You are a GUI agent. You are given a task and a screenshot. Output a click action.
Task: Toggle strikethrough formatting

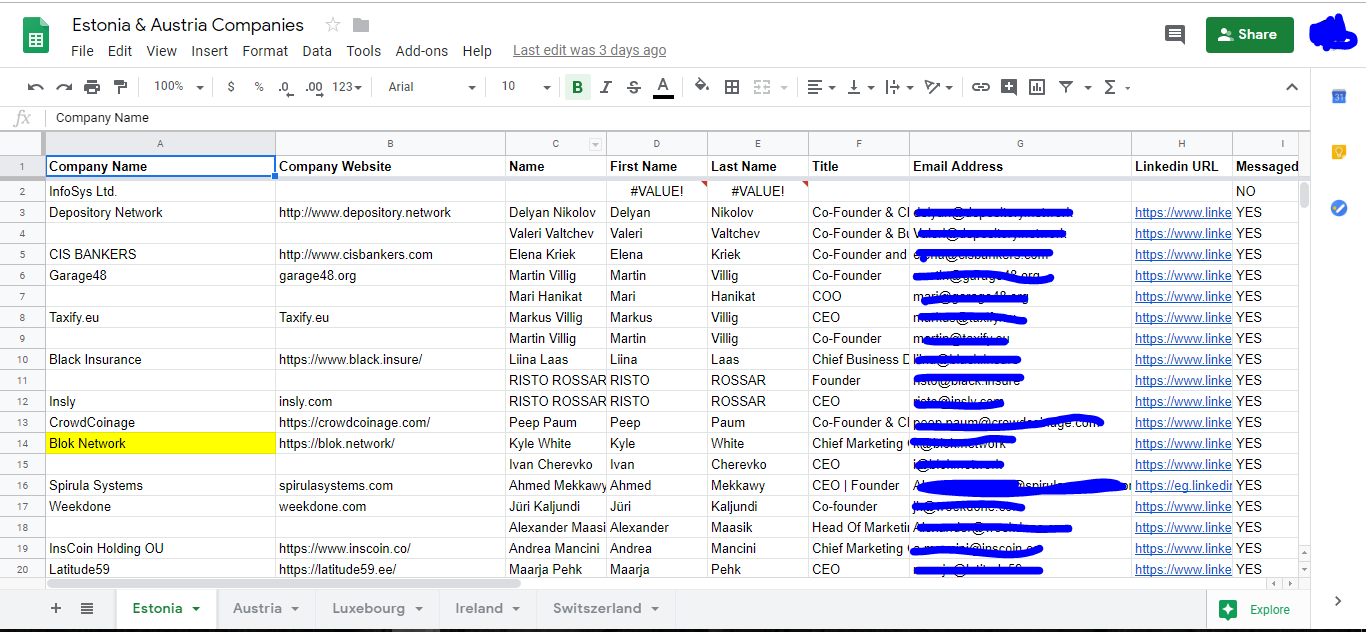pos(633,87)
